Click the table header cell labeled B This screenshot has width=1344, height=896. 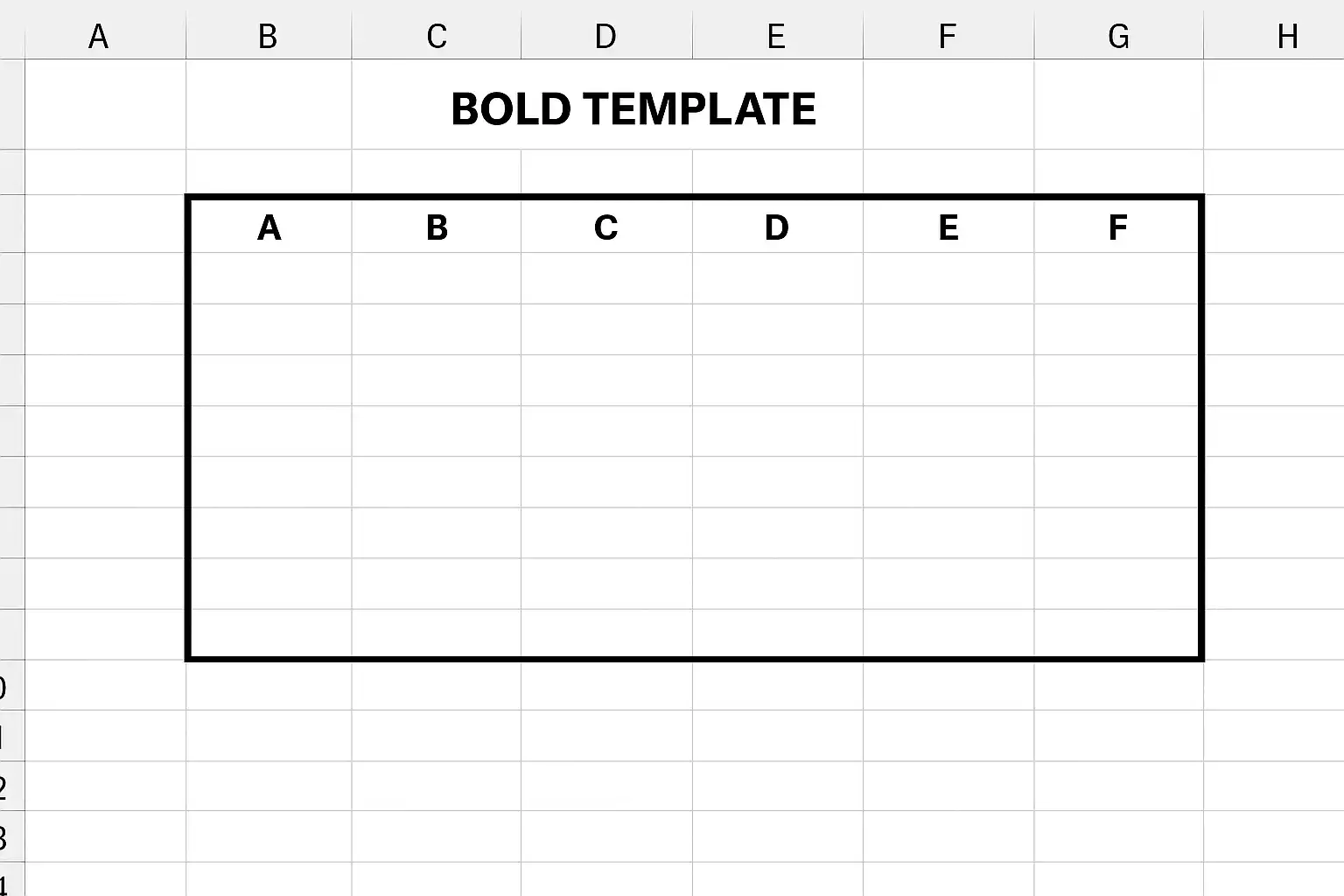pyautogui.click(x=437, y=227)
